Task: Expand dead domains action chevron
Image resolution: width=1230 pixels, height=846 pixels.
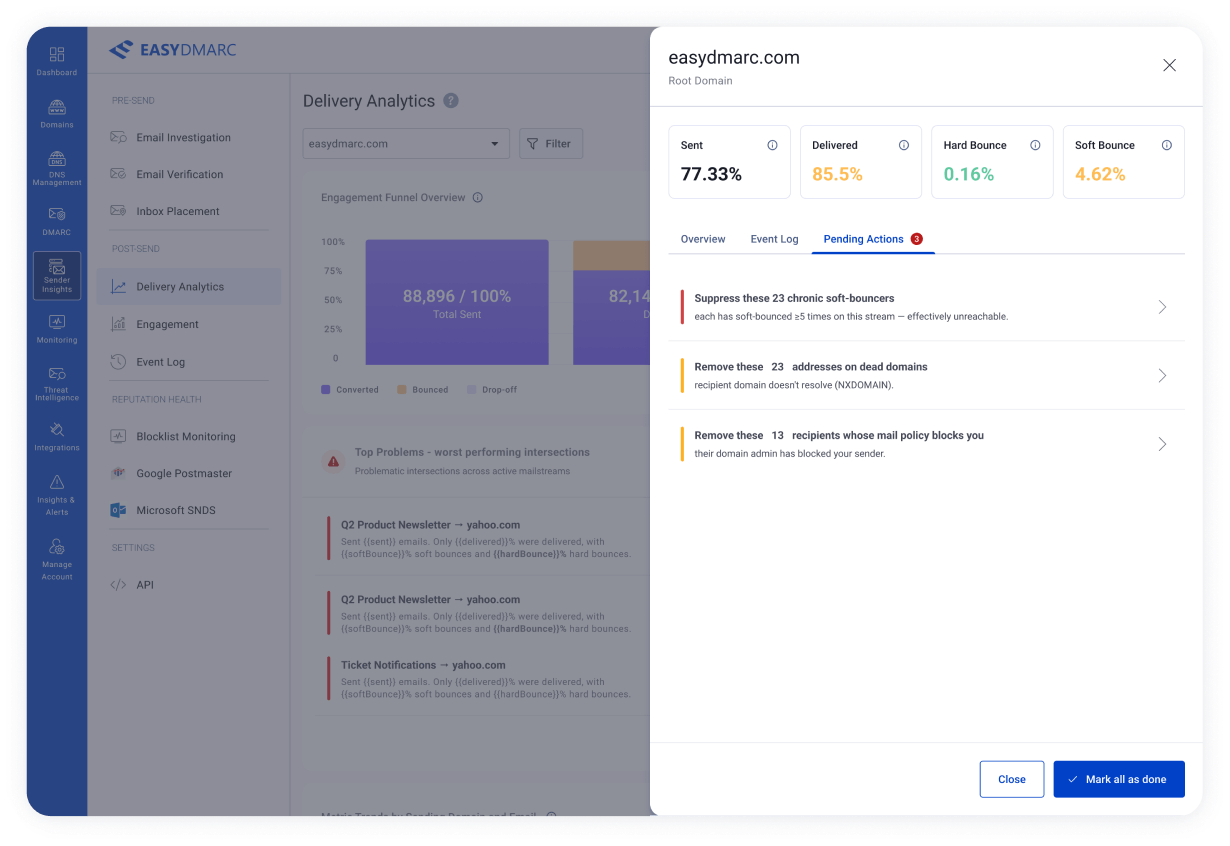Action: click(x=1162, y=376)
